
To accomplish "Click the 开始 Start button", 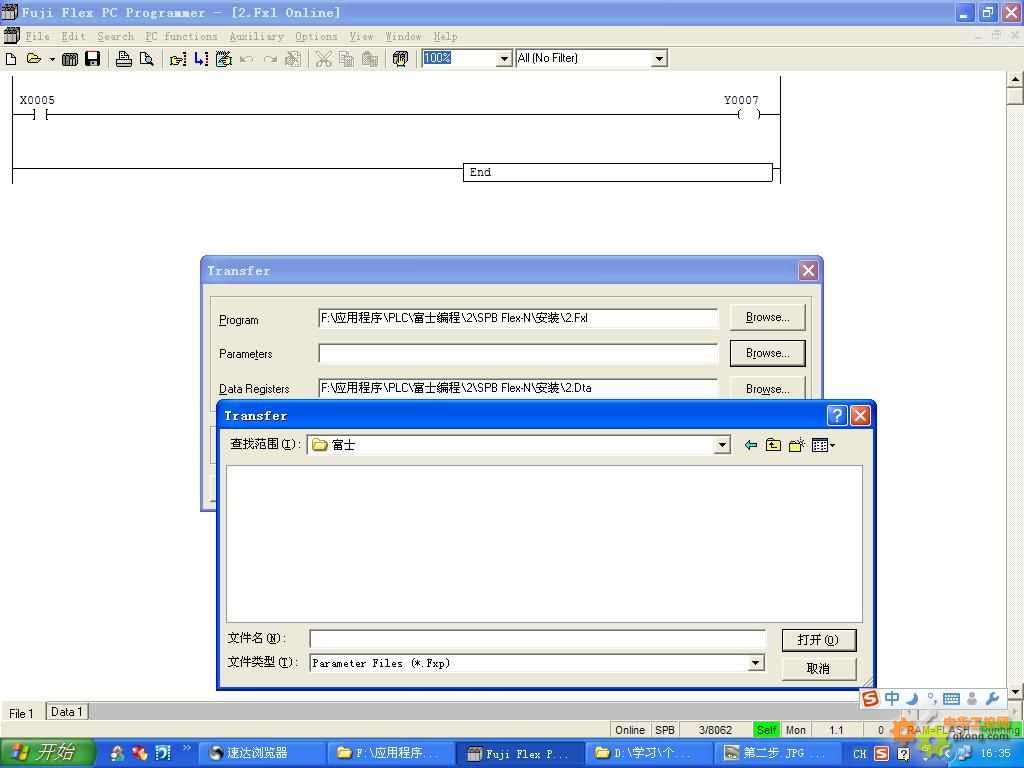I will point(47,753).
